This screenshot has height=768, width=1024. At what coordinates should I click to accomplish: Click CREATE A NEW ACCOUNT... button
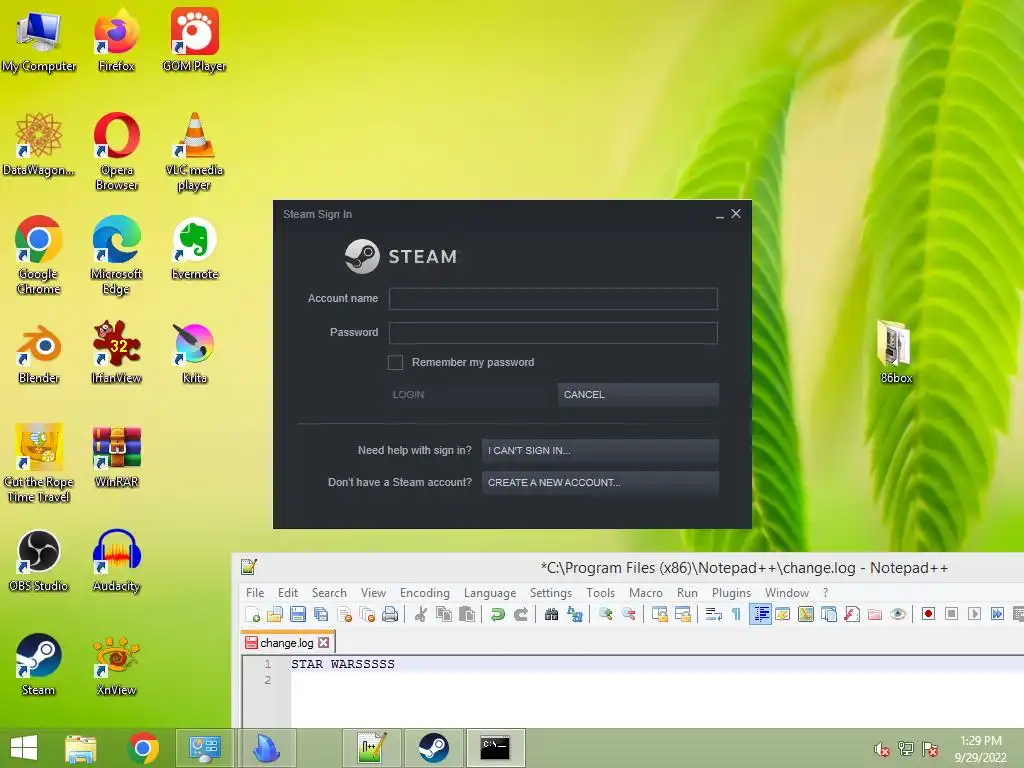tap(600, 483)
